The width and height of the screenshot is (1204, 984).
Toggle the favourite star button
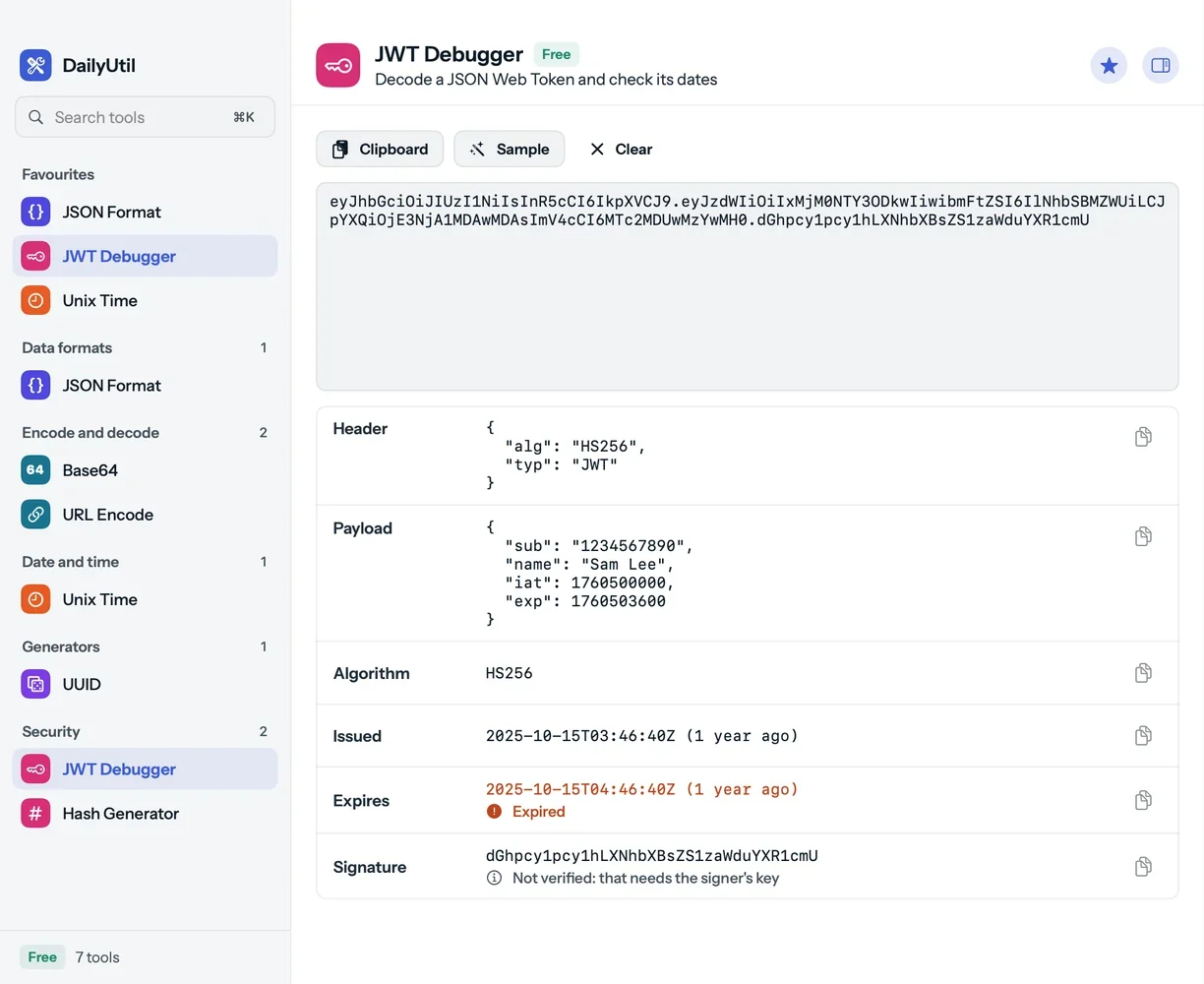pos(1109,65)
